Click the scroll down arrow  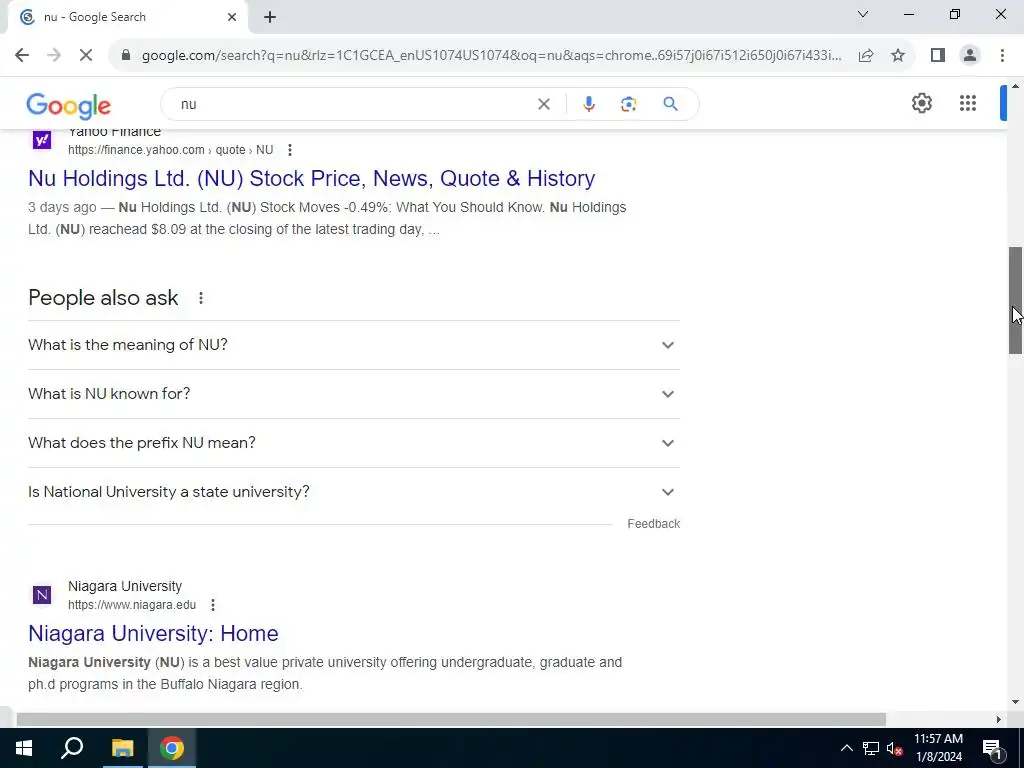pyautogui.click(x=1015, y=703)
